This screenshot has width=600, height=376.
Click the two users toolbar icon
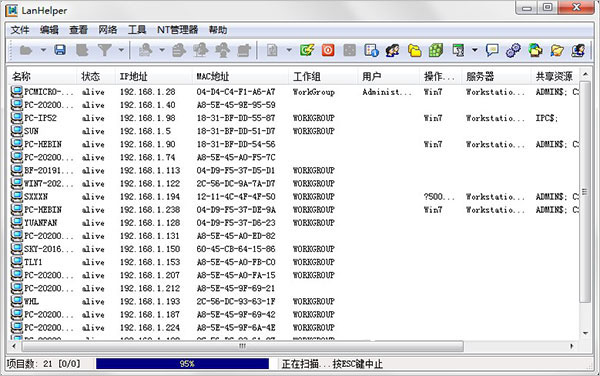[393, 50]
